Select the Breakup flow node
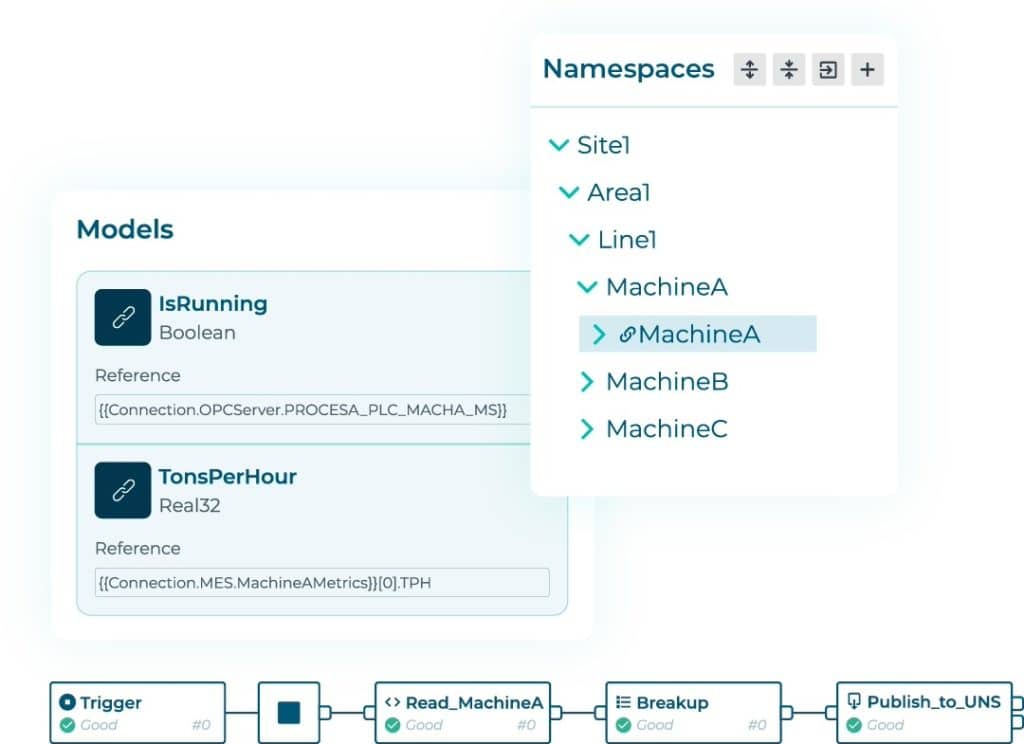 [x=693, y=712]
